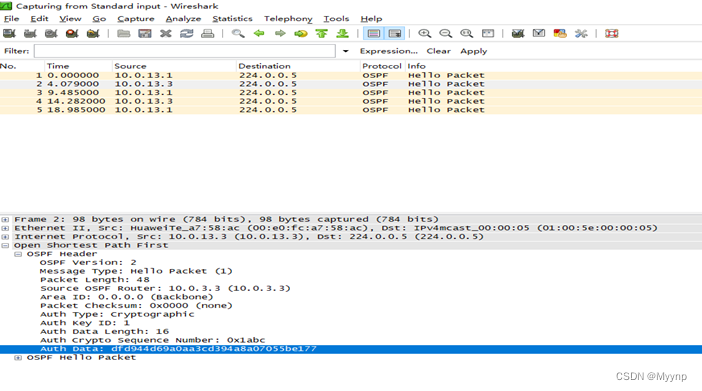Expand the OSPF Hello Packet node
Image resolution: width=702 pixels, height=391 pixels.
[x=18, y=357]
